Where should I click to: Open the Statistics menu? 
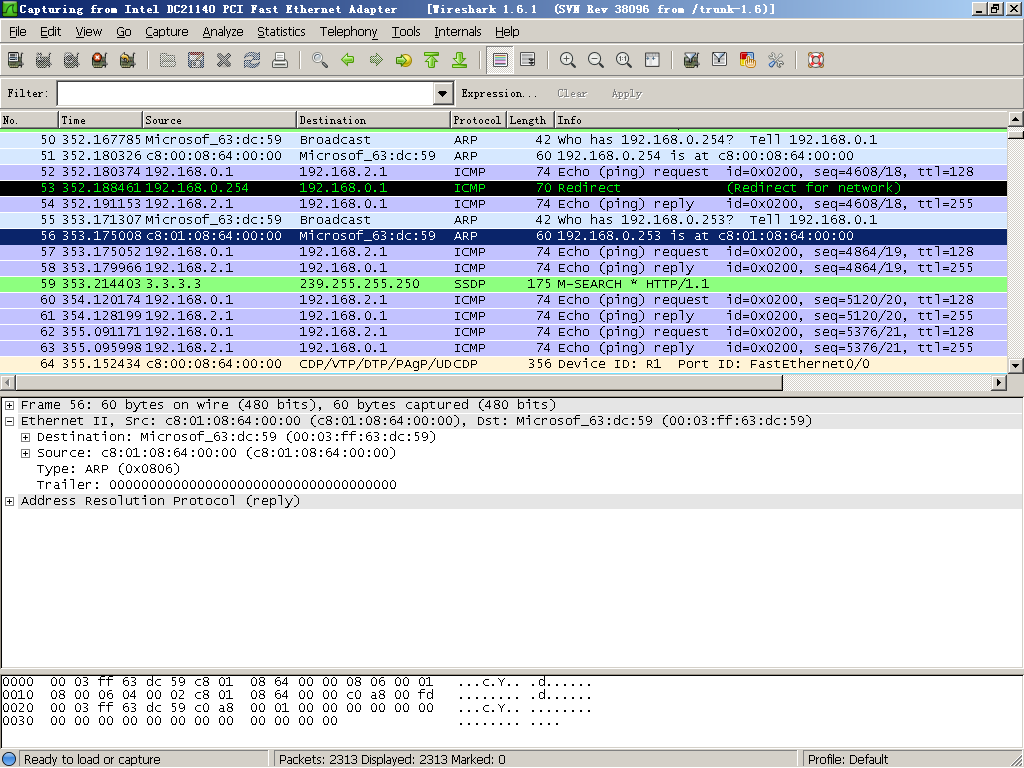pos(281,31)
